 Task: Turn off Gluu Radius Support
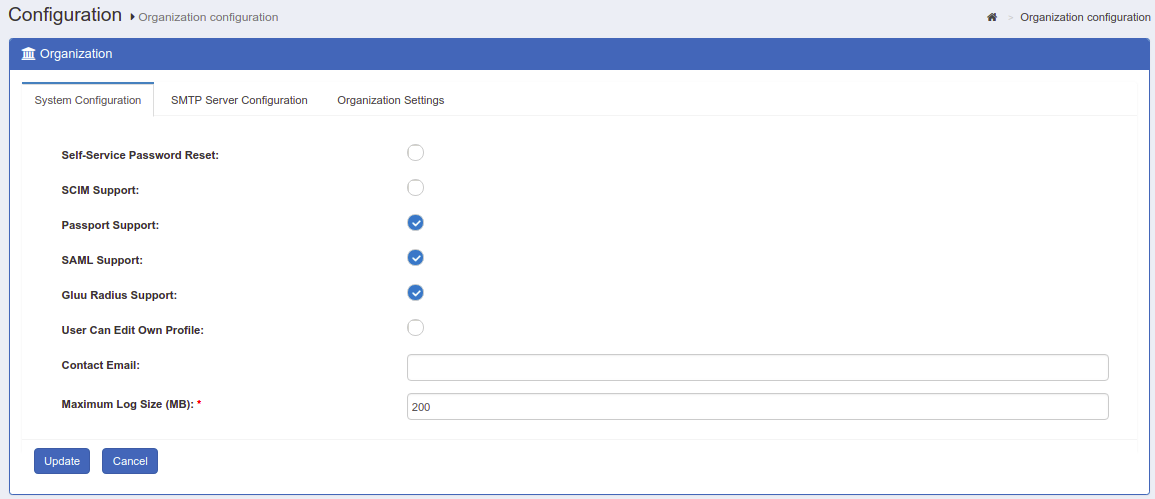click(416, 293)
